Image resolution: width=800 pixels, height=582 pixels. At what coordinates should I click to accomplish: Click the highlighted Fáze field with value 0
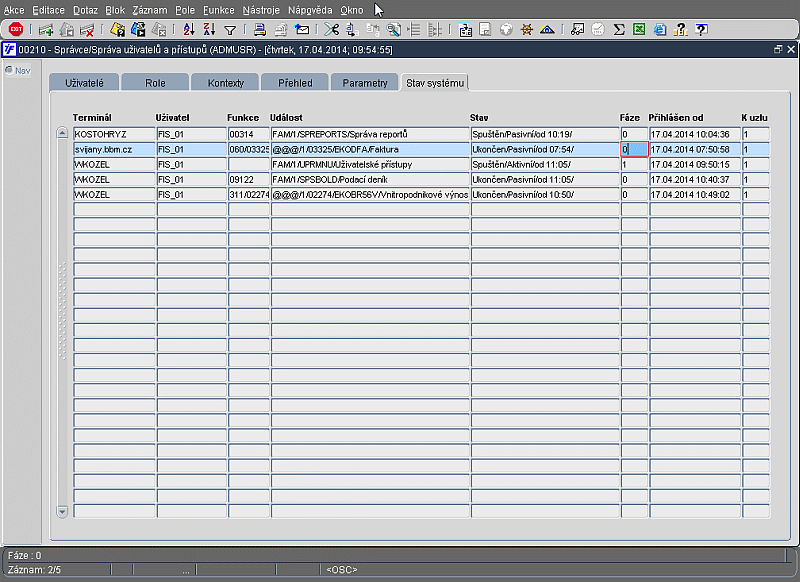pos(634,149)
